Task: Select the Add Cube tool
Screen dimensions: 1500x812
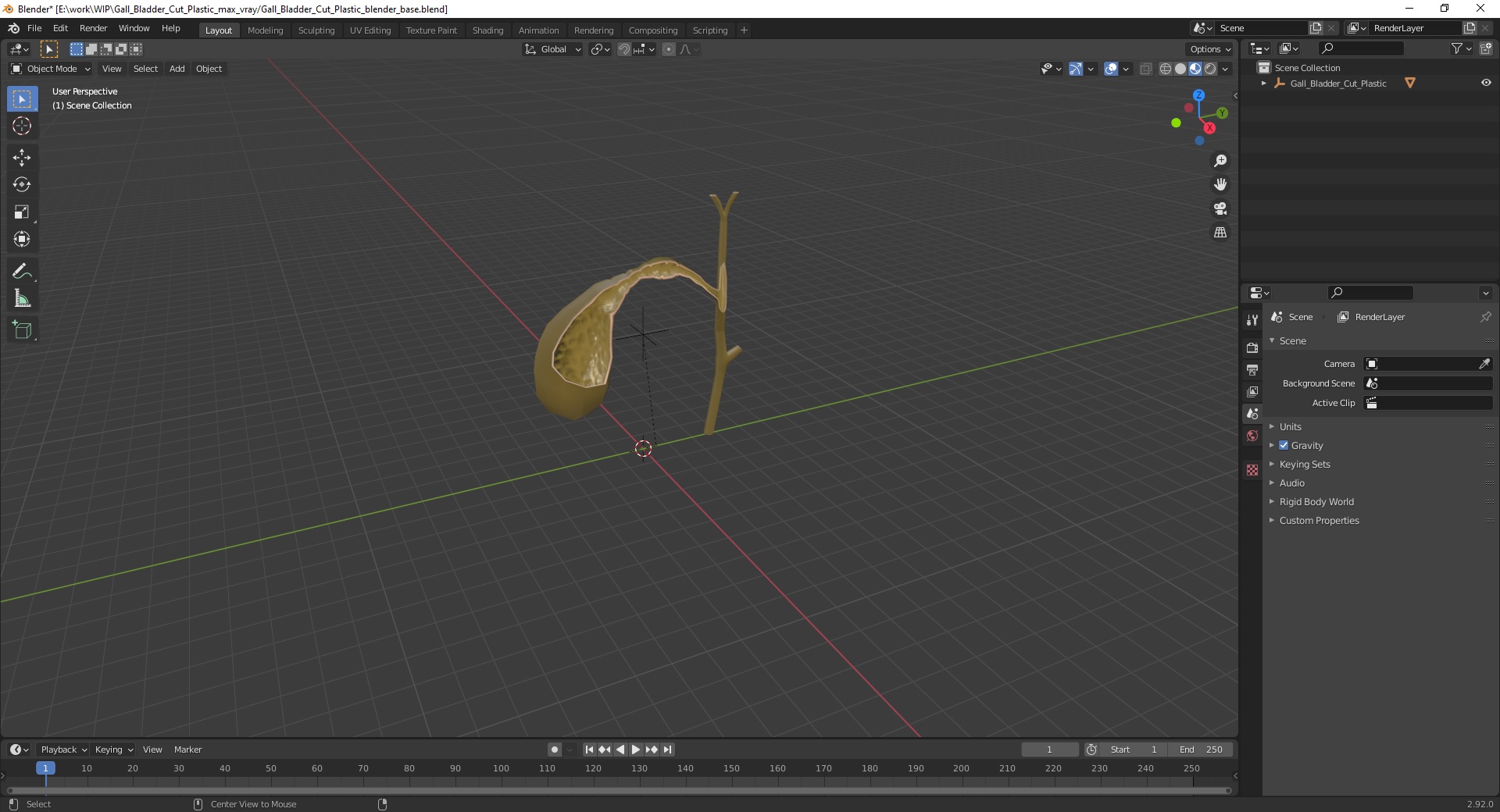Action: [22, 330]
